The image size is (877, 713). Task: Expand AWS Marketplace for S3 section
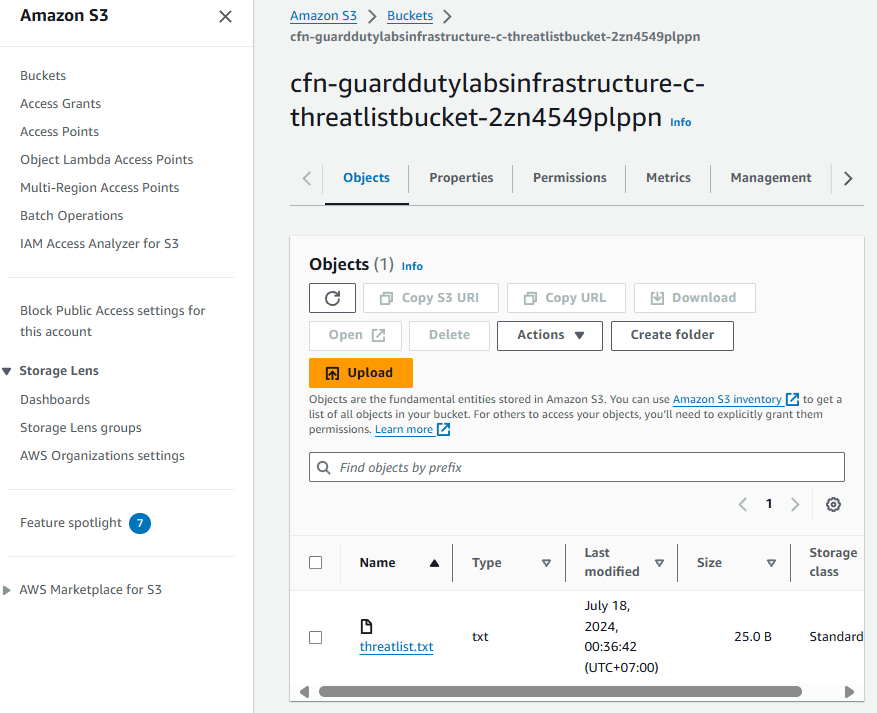click(7, 590)
